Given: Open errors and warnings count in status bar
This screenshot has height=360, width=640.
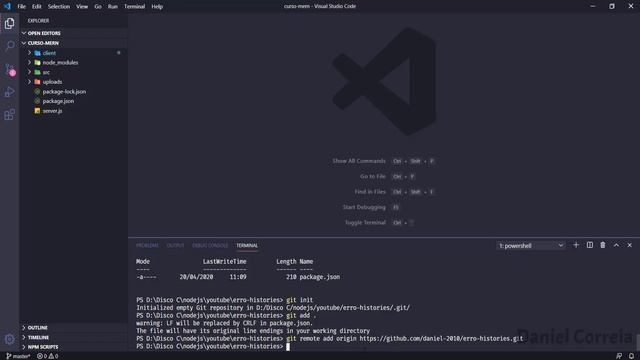Looking at the screenshot, I should coord(47,356).
